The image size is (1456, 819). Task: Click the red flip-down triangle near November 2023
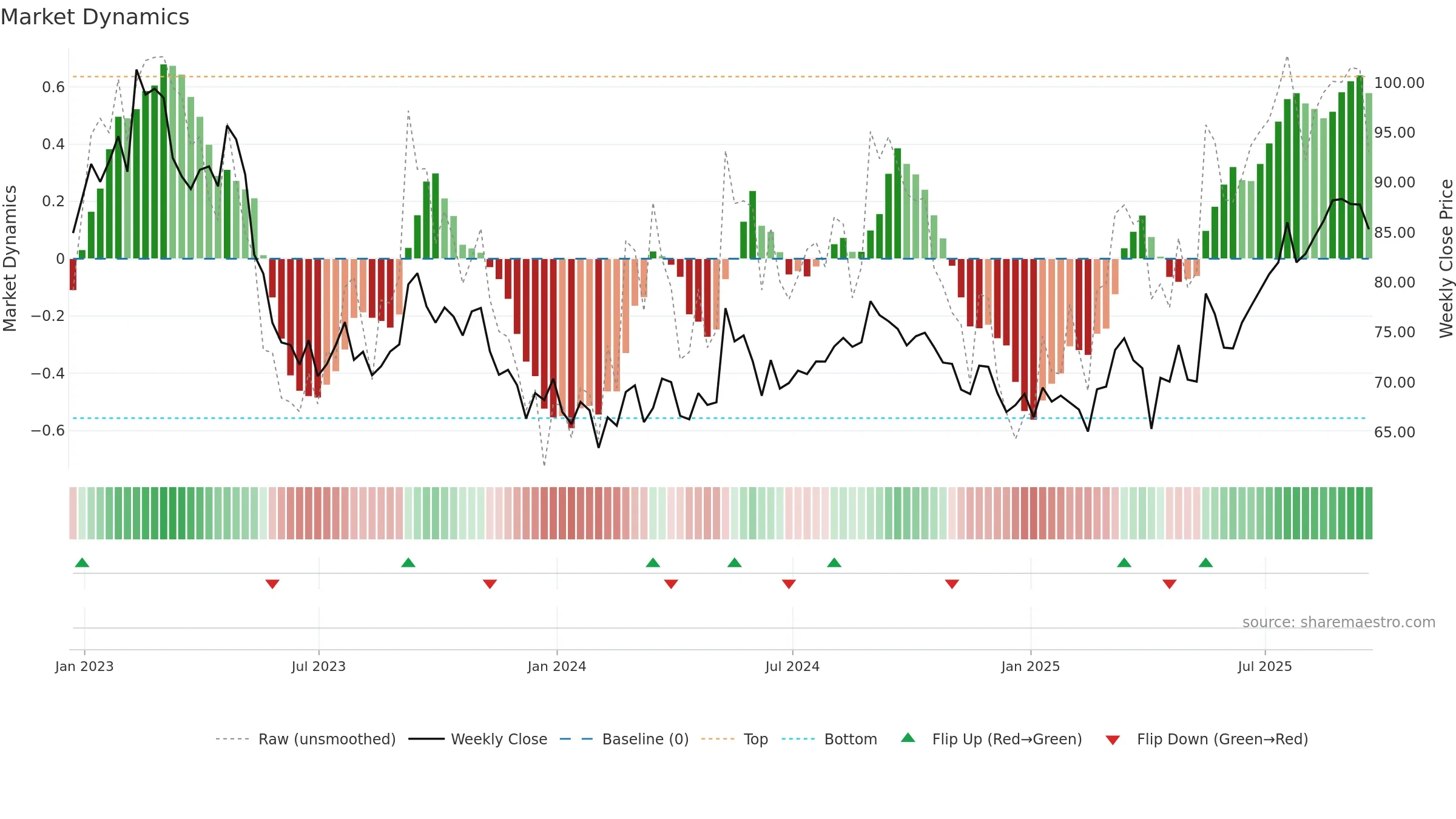click(490, 584)
